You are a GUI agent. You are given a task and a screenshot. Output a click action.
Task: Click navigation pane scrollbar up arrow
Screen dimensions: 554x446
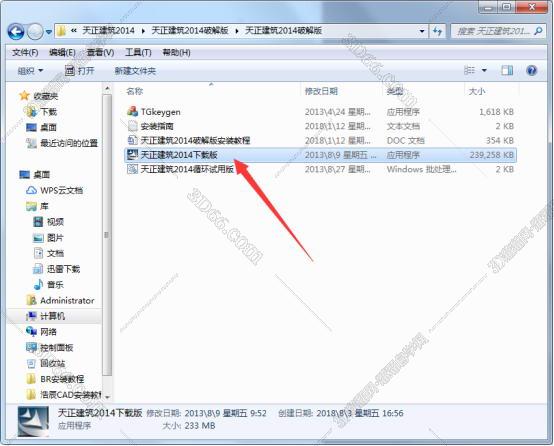(x=107, y=88)
